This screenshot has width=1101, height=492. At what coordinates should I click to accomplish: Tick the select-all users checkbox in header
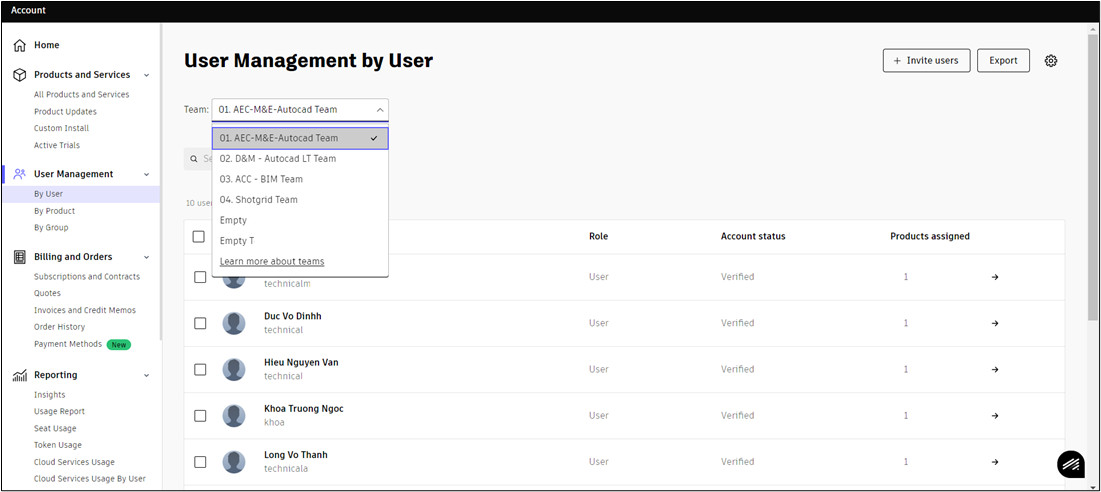pyautogui.click(x=199, y=237)
